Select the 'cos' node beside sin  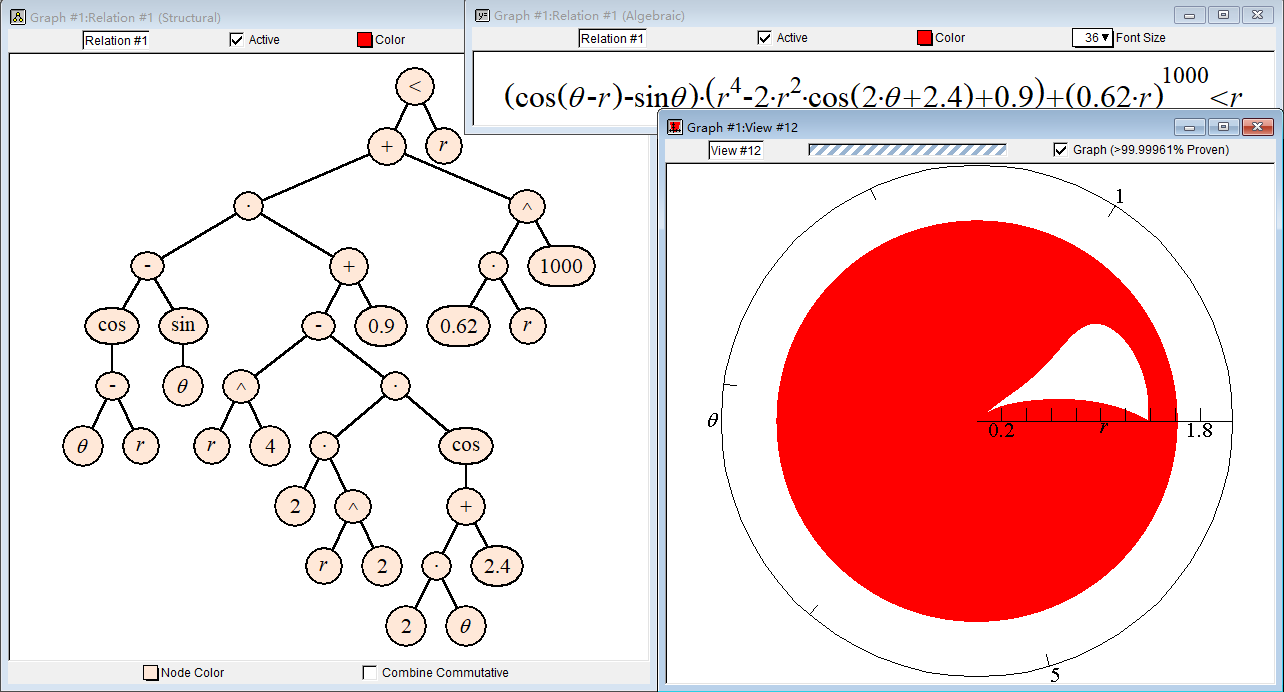(x=112, y=326)
